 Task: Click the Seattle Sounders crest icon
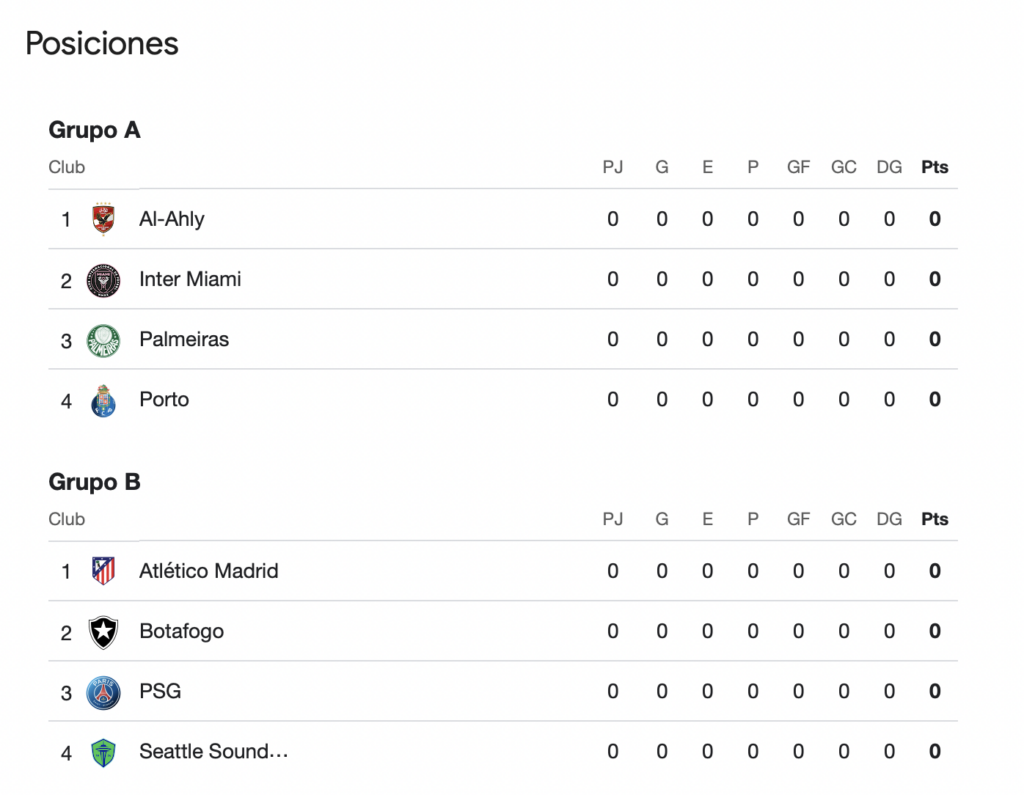click(x=103, y=752)
